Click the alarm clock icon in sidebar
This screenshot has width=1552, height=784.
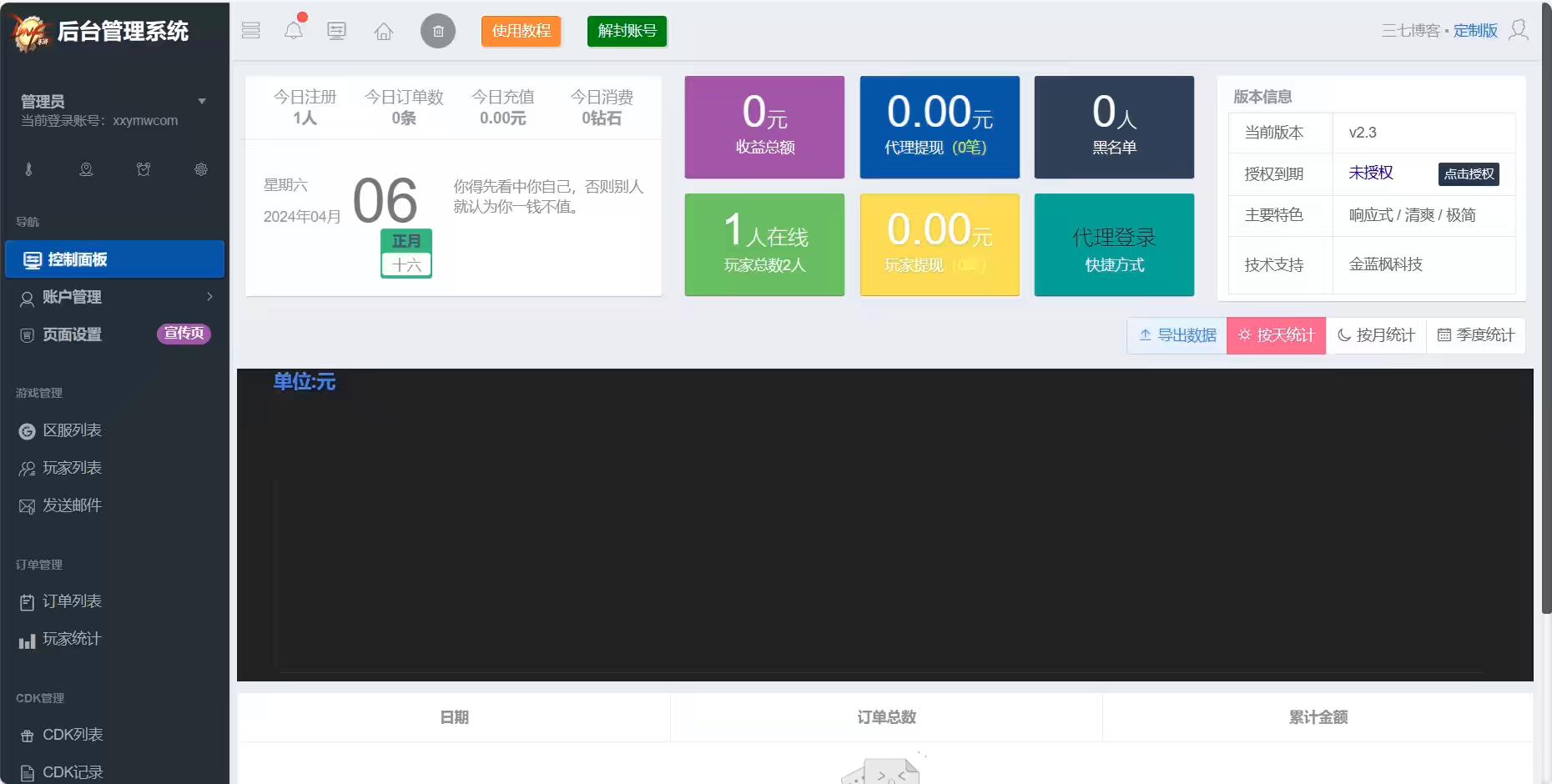144,169
